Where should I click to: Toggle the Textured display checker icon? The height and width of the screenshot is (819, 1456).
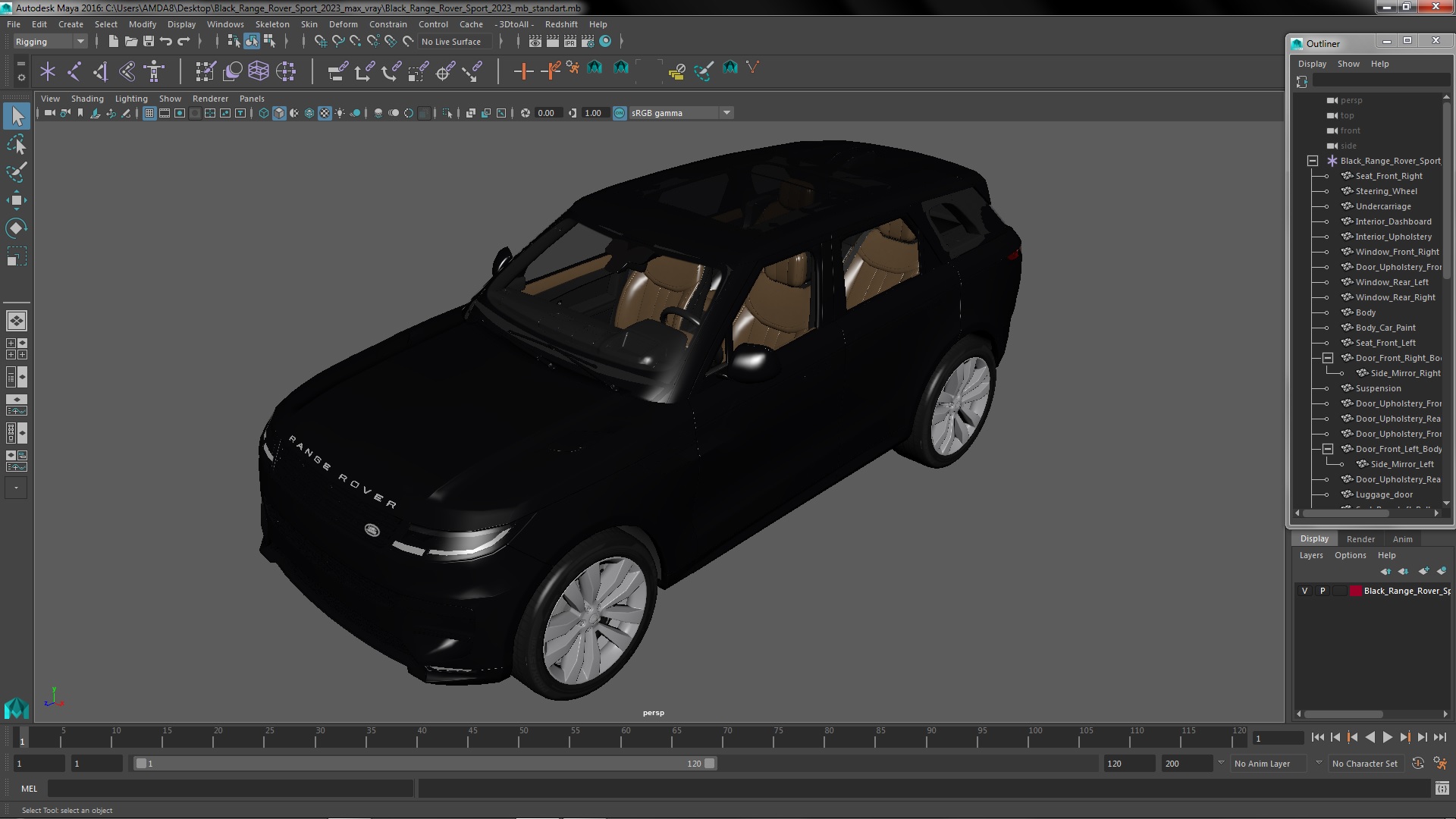pos(325,113)
